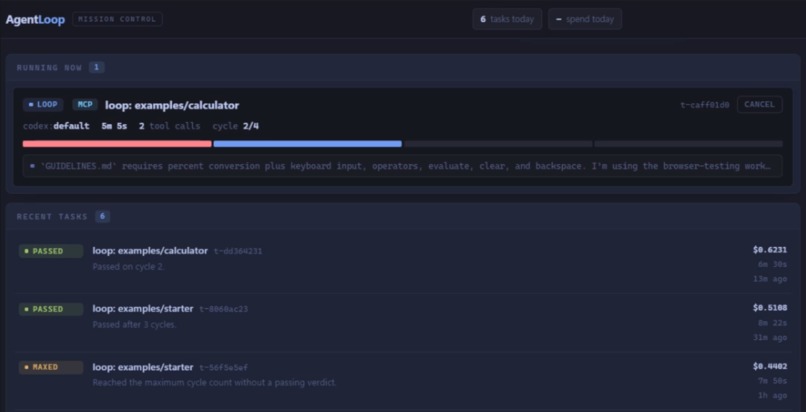
Task: Click the RECENT TASKS count badge
Action: 102,216
